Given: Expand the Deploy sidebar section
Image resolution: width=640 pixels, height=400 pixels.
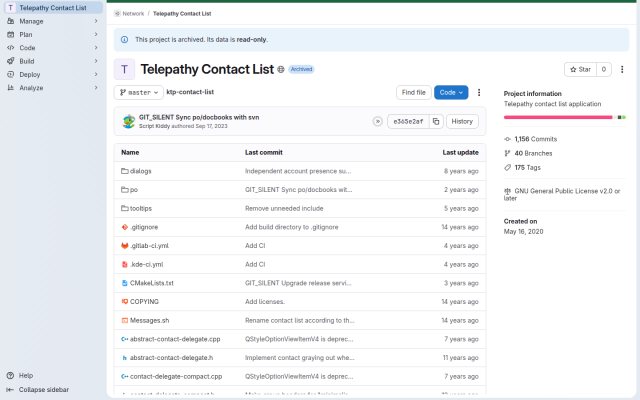Looking at the screenshot, I should pyautogui.click(x=53, y=75).
